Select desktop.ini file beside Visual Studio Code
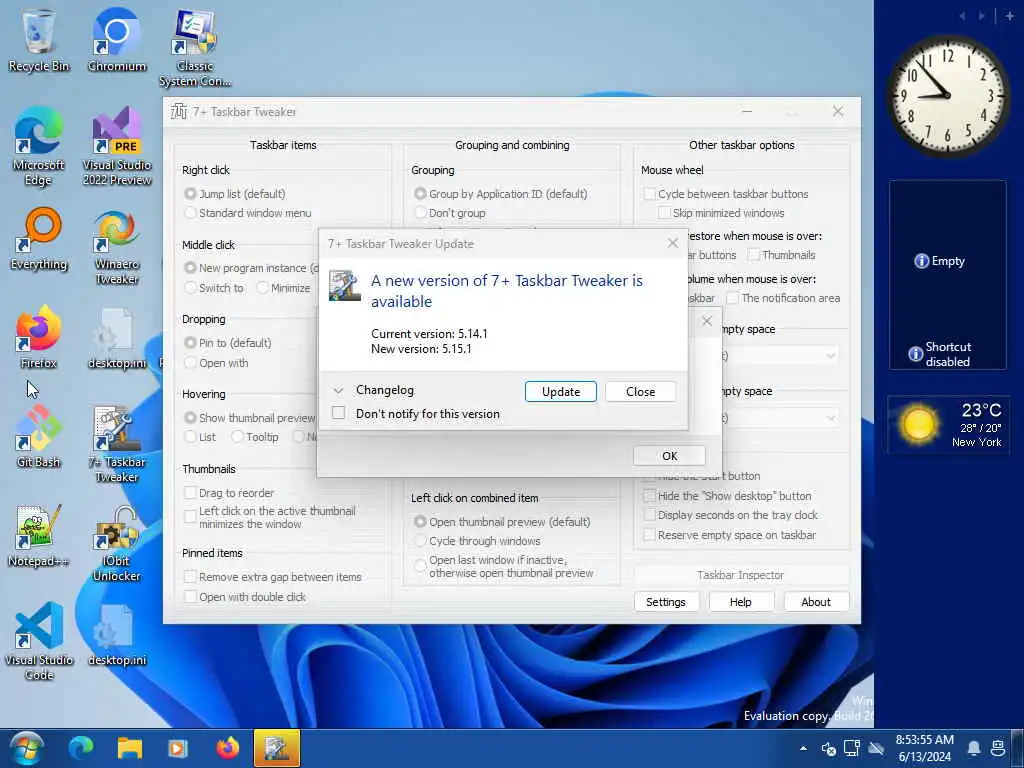The width and height of the screenshot is (1024, 768). [x=117, y=635]
